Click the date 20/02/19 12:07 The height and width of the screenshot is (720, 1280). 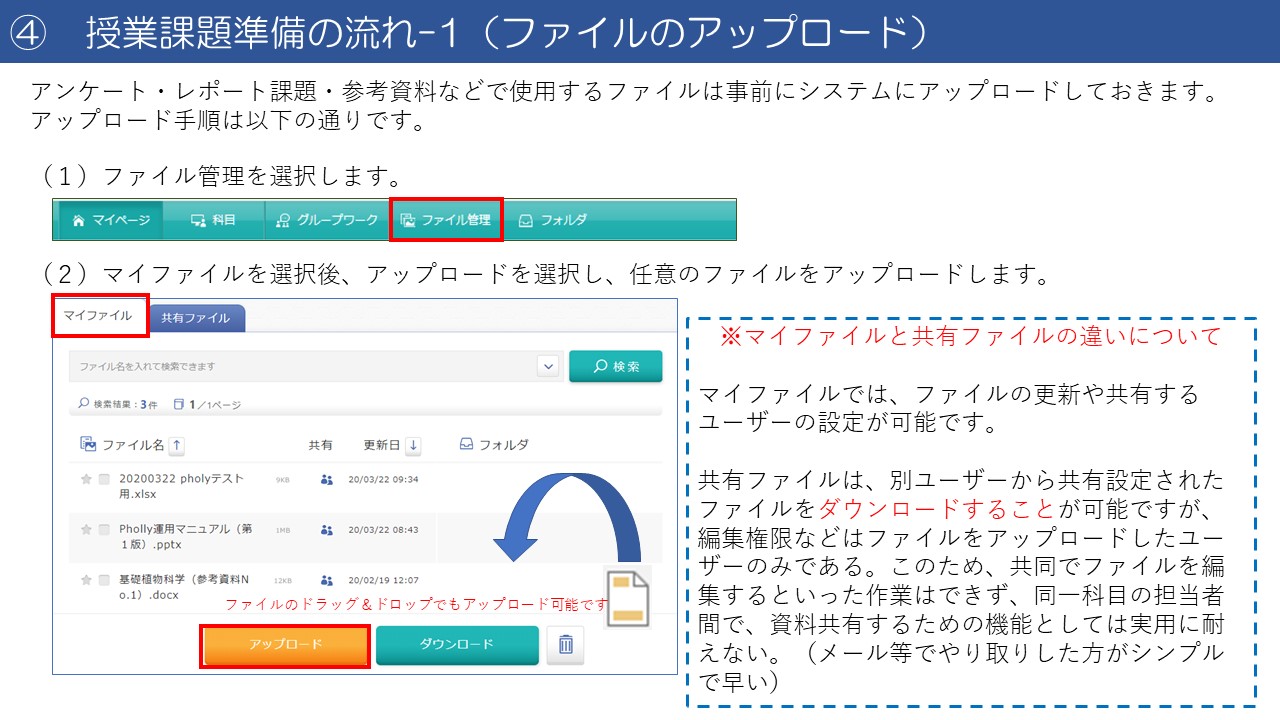tap(383, 579)
